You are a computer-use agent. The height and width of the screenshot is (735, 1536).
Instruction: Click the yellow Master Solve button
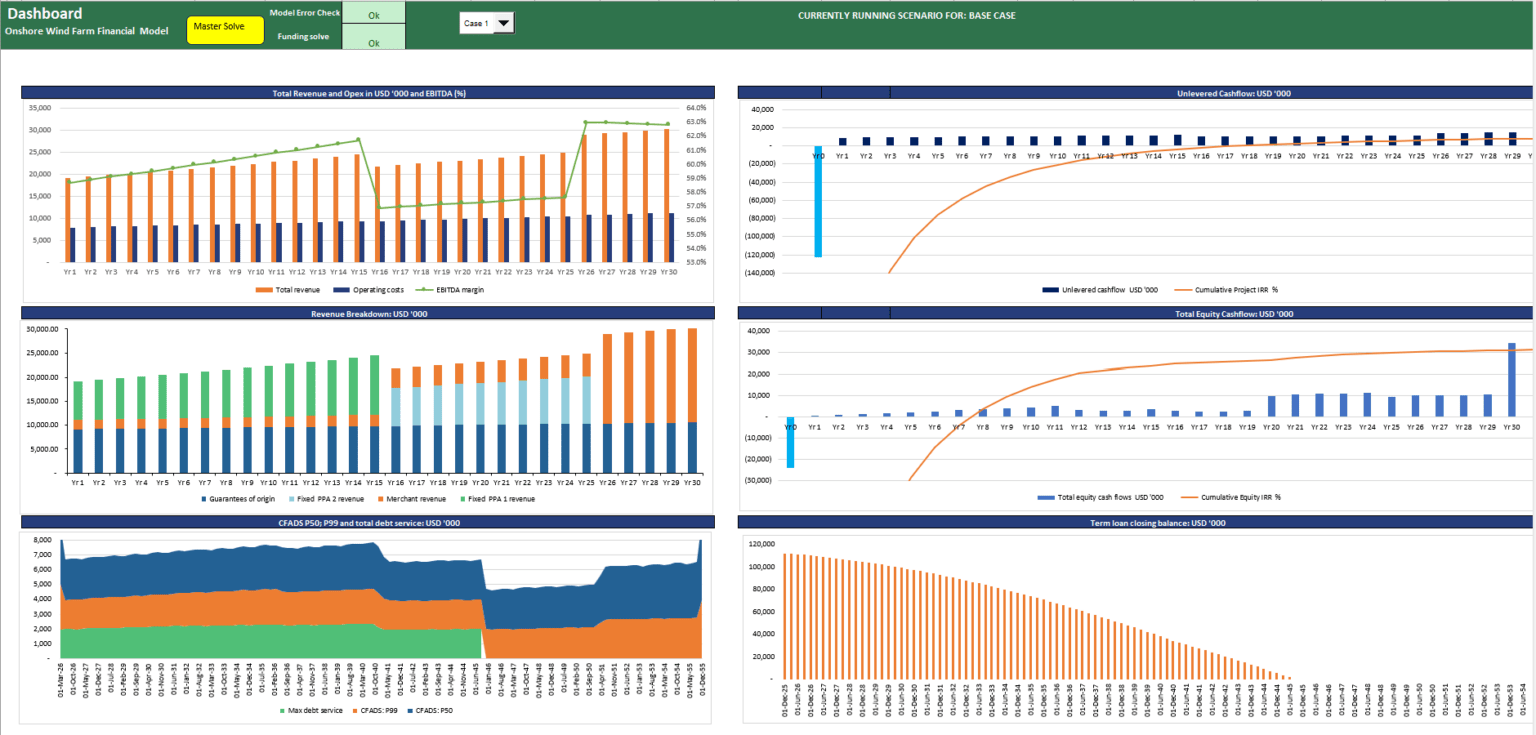(x=224, y=30)
